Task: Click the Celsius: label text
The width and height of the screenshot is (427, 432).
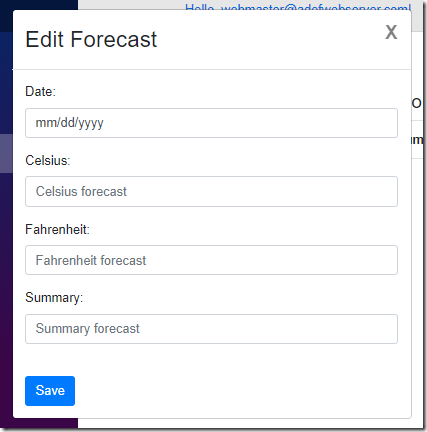Action: 48,160
